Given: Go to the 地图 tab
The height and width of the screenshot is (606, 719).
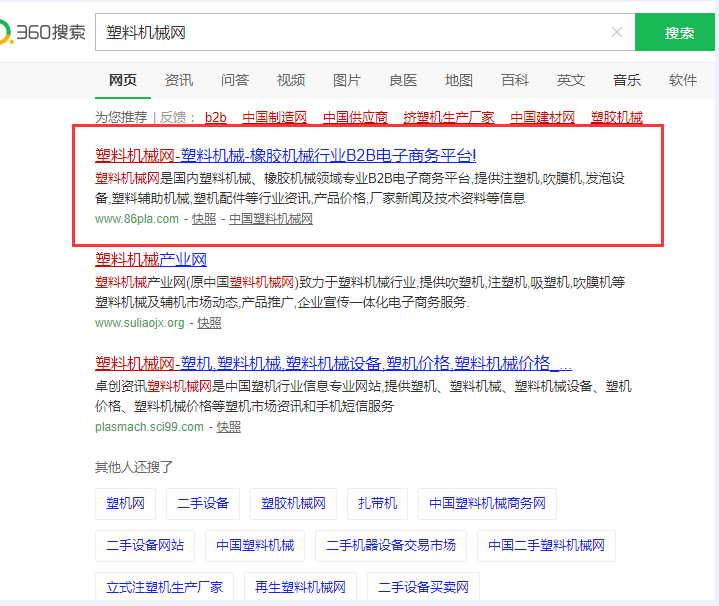Looking at the screenshot, I should (459, 80).
